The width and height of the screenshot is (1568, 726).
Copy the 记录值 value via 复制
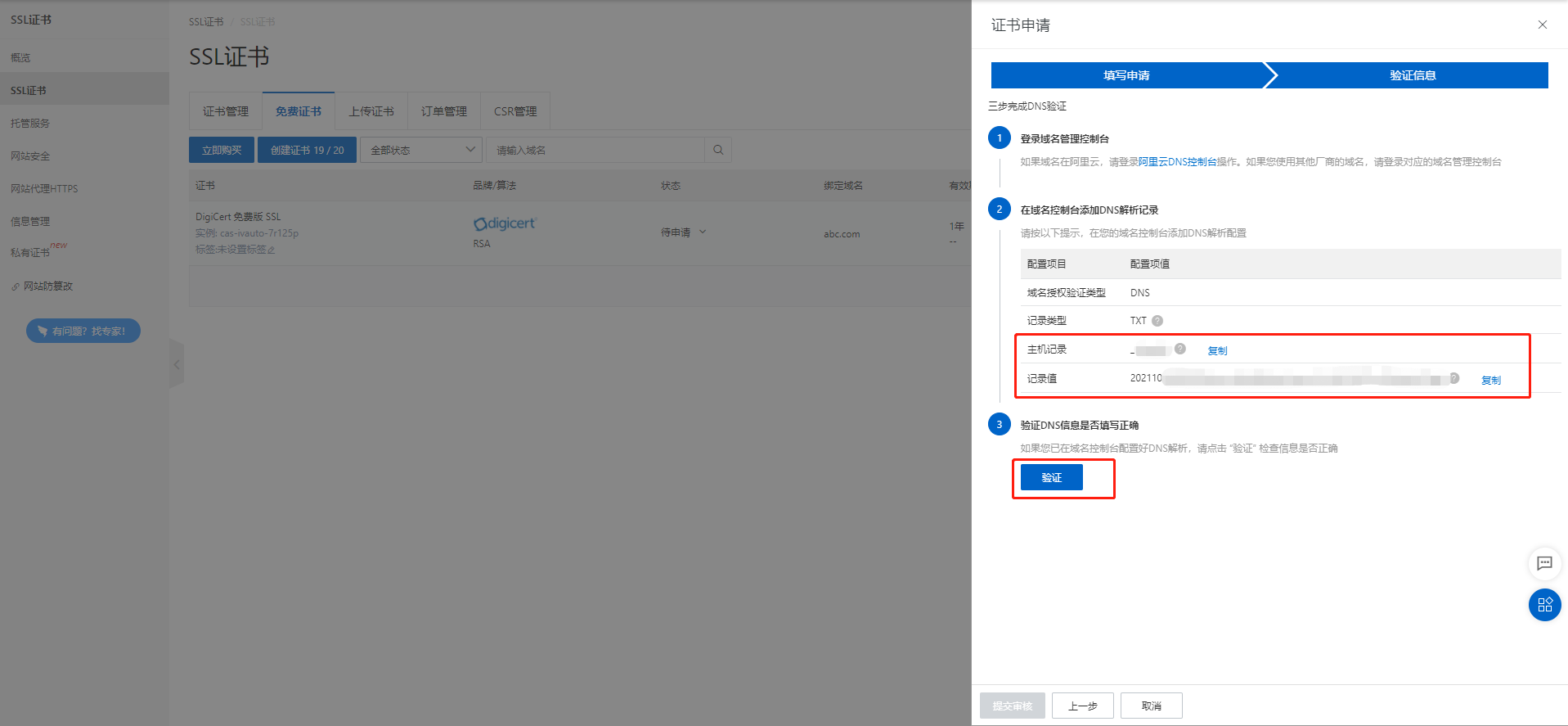1491,380
